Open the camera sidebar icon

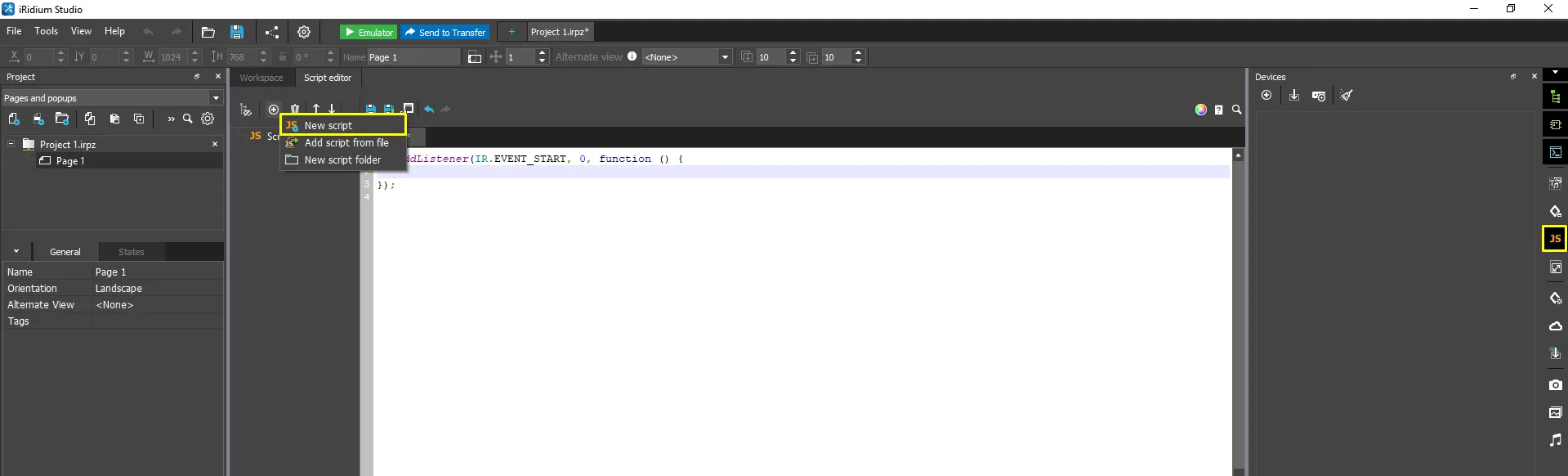point(1555,384)
